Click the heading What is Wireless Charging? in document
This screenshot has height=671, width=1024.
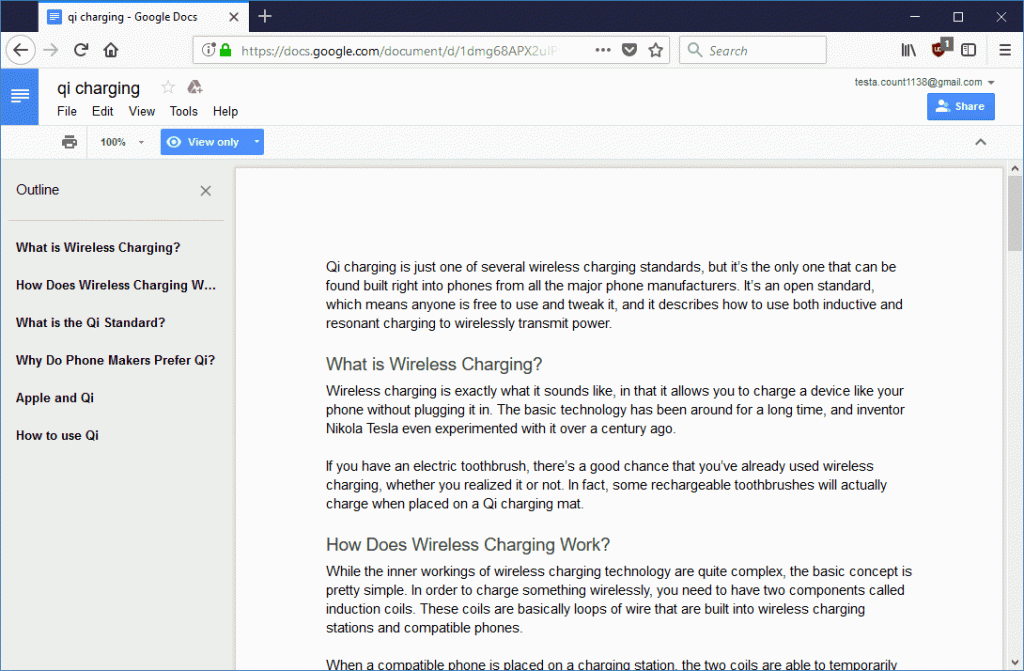point(434,365)
